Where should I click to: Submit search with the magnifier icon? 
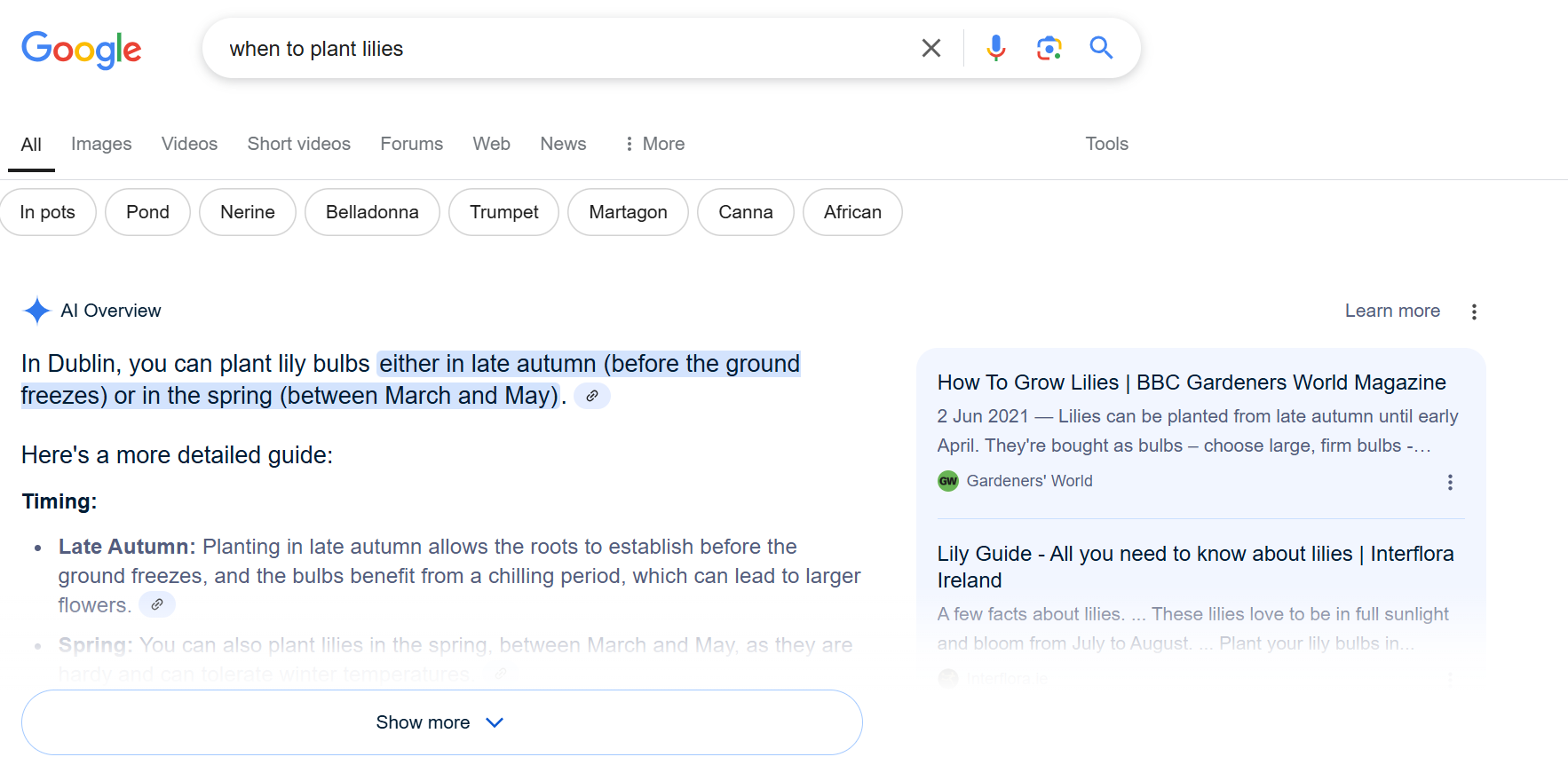point(1101,48)
